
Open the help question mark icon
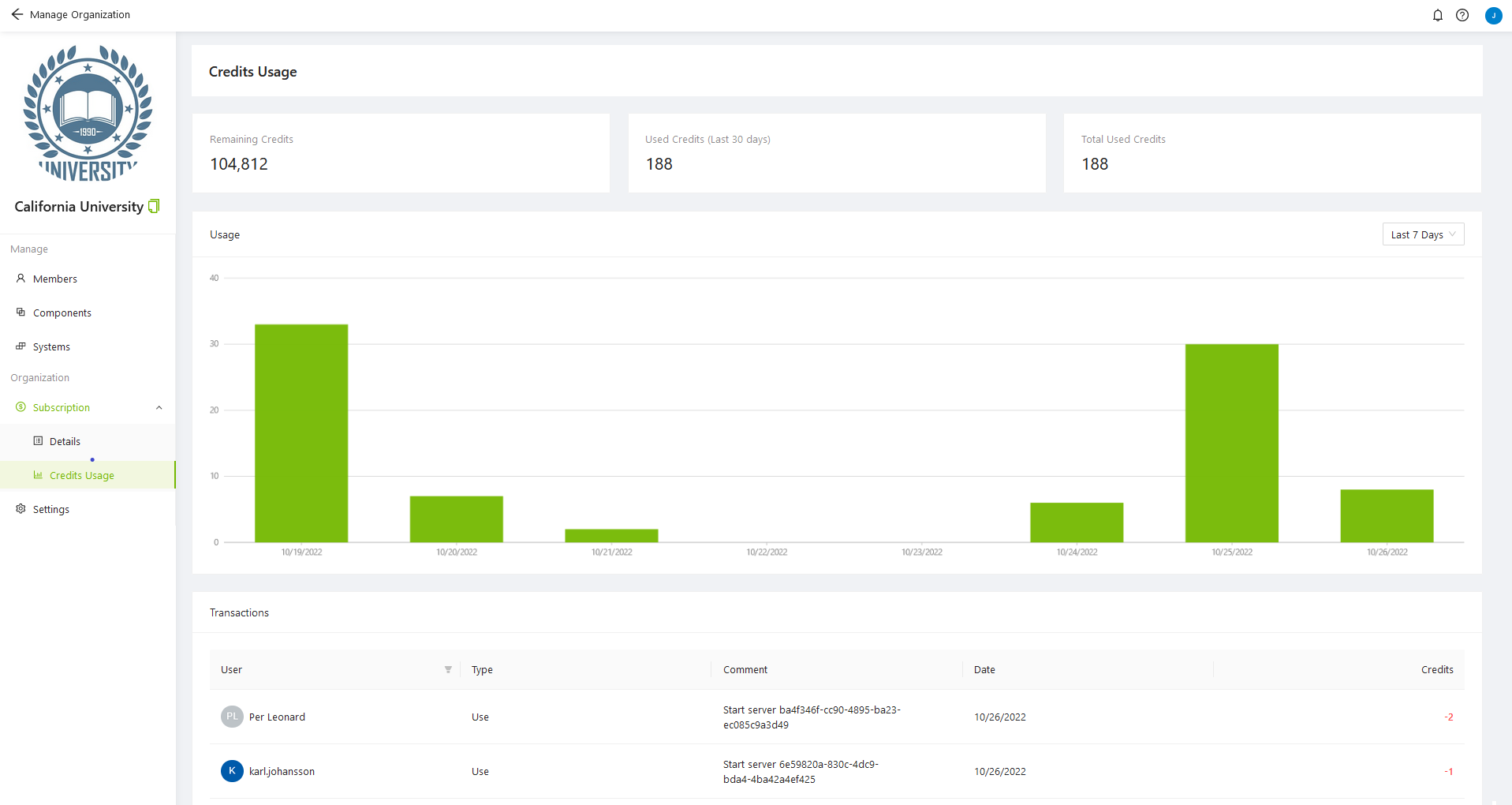pos(1462,15)
